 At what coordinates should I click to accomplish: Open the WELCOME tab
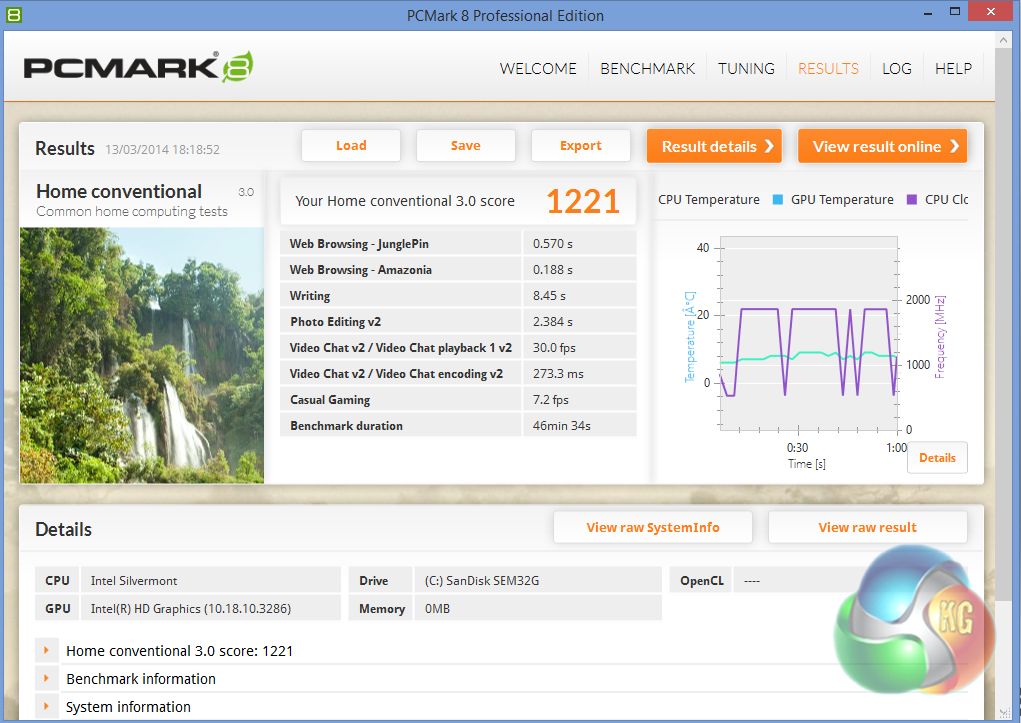pyautogui.click(x=538, y=68)
